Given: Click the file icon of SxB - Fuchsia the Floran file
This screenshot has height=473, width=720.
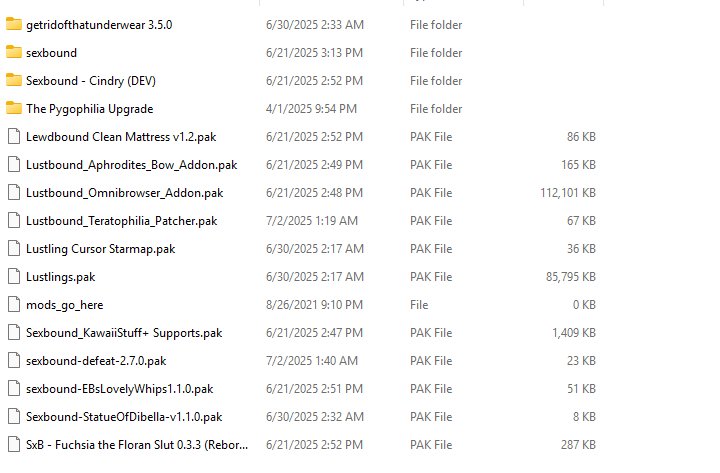Looking at the screenshot, I should [14, 445].
